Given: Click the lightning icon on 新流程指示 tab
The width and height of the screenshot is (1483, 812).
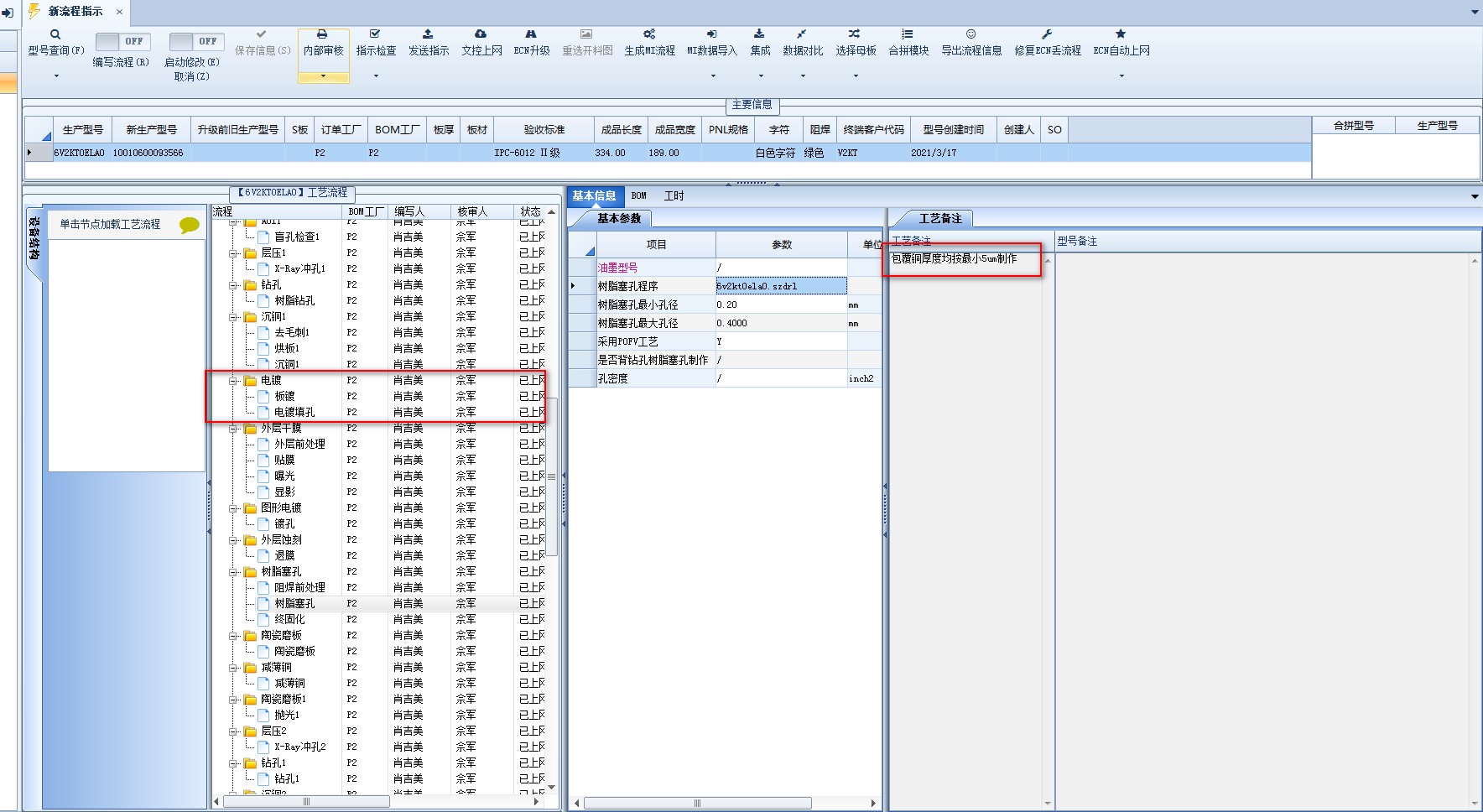Looking at the screenshot, I should tap(34, 11).
